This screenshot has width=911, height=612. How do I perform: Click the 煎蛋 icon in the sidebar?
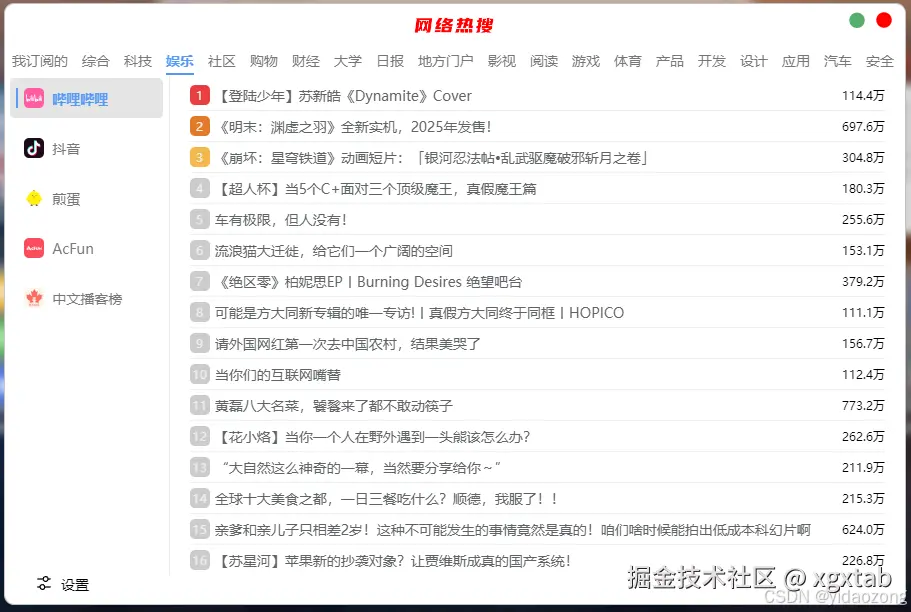click(x=34, y=198)
